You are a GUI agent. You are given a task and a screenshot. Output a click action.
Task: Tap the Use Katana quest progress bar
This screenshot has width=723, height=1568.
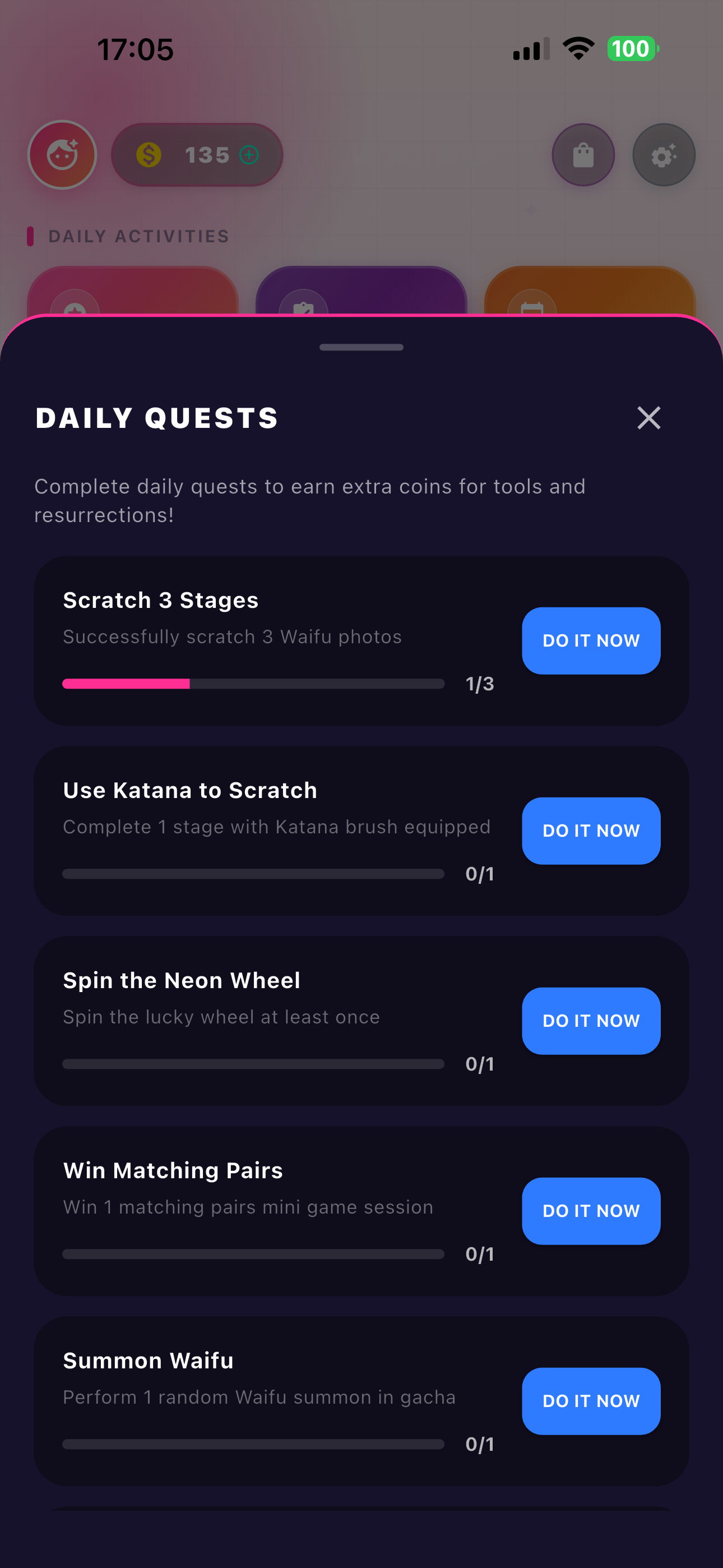pos(253,874)
